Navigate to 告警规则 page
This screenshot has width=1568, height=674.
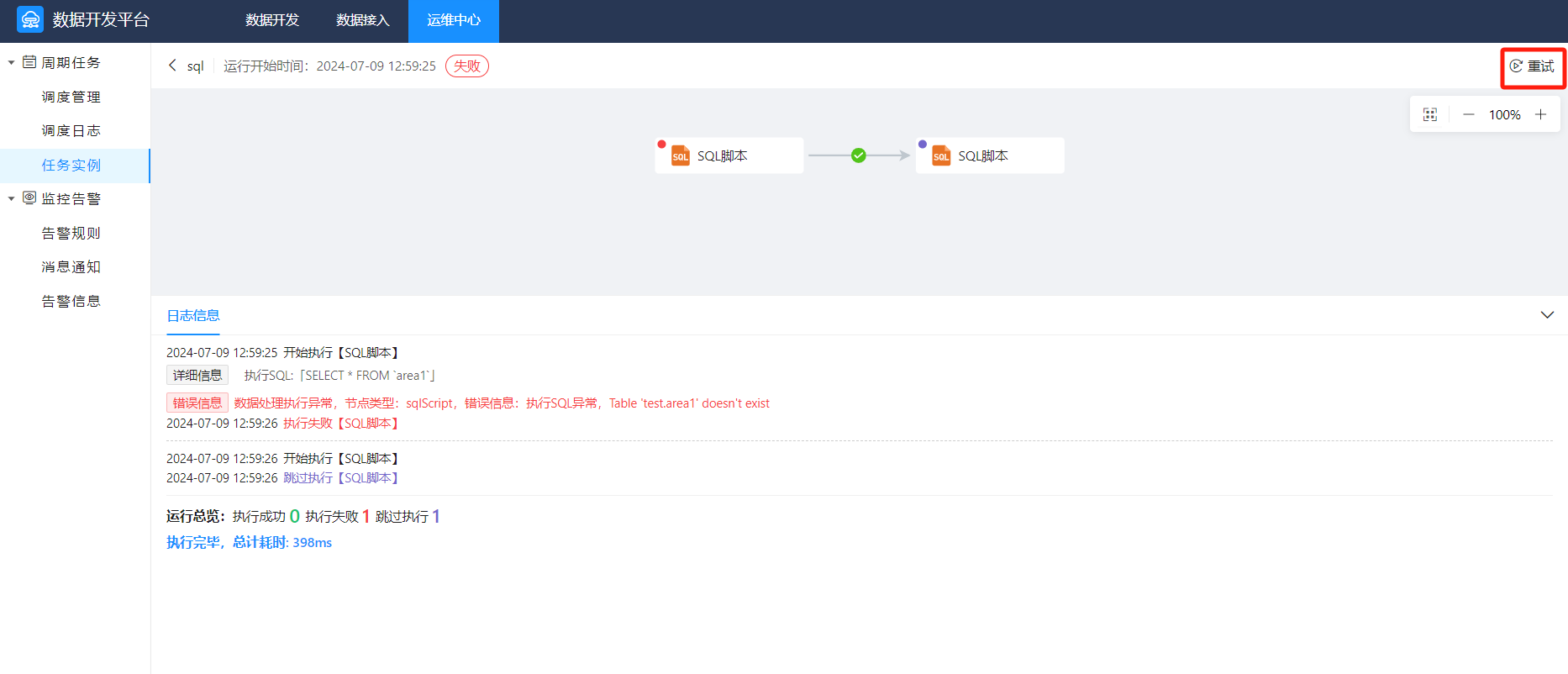pos(71,234)
